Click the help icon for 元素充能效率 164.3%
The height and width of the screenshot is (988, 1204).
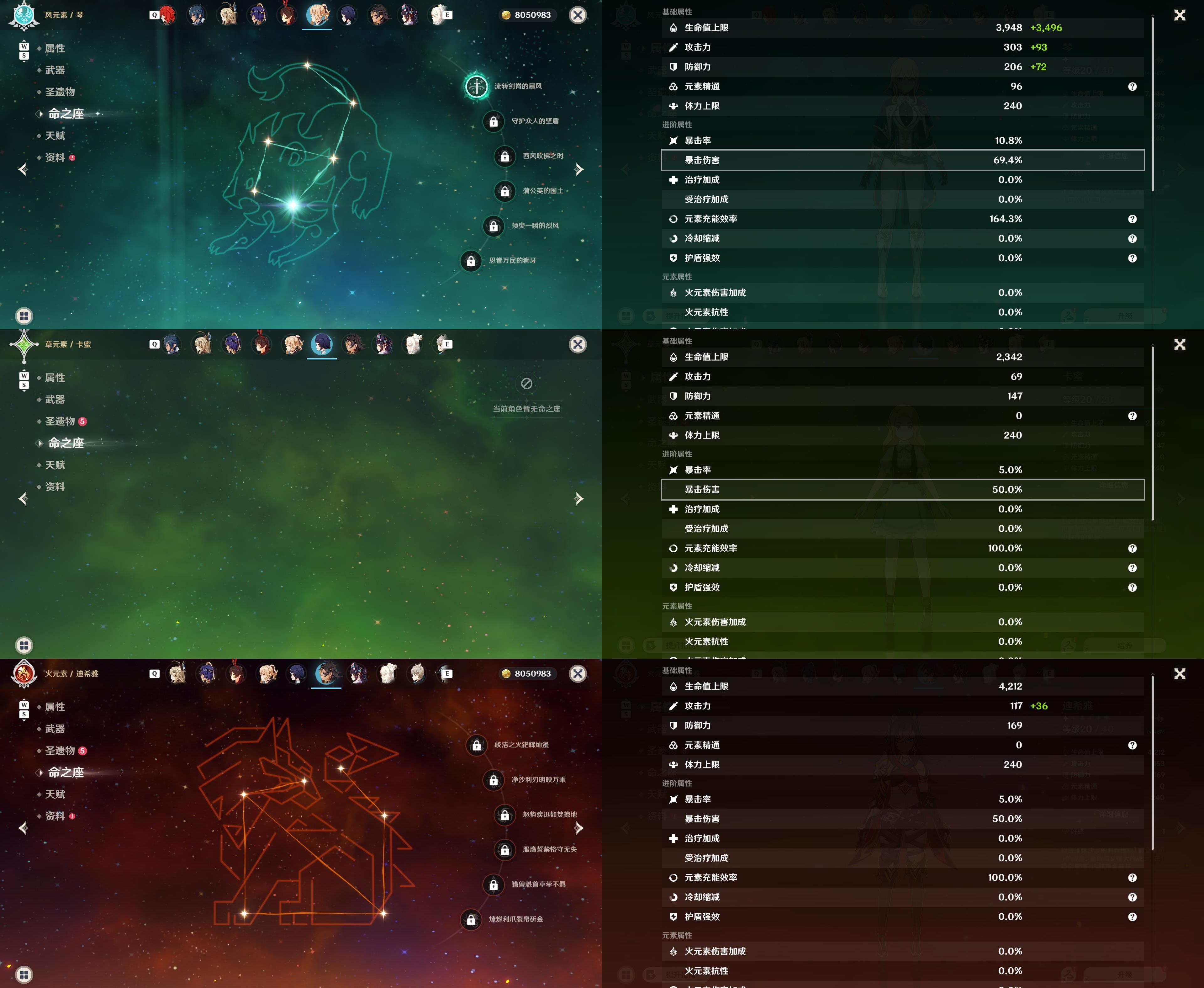1132,219
